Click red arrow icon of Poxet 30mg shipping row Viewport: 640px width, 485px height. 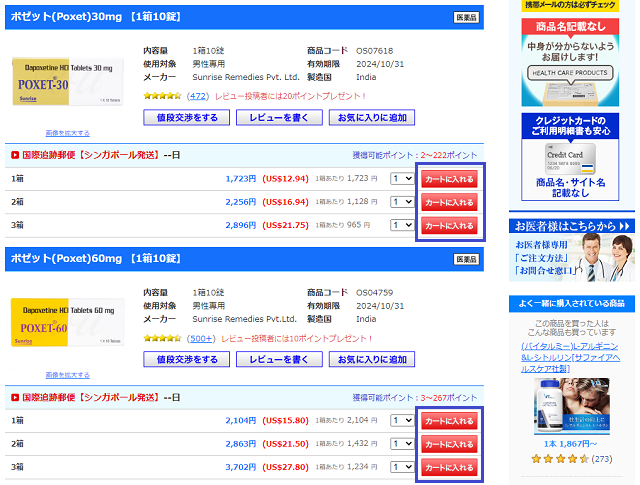tap(15, 155)
